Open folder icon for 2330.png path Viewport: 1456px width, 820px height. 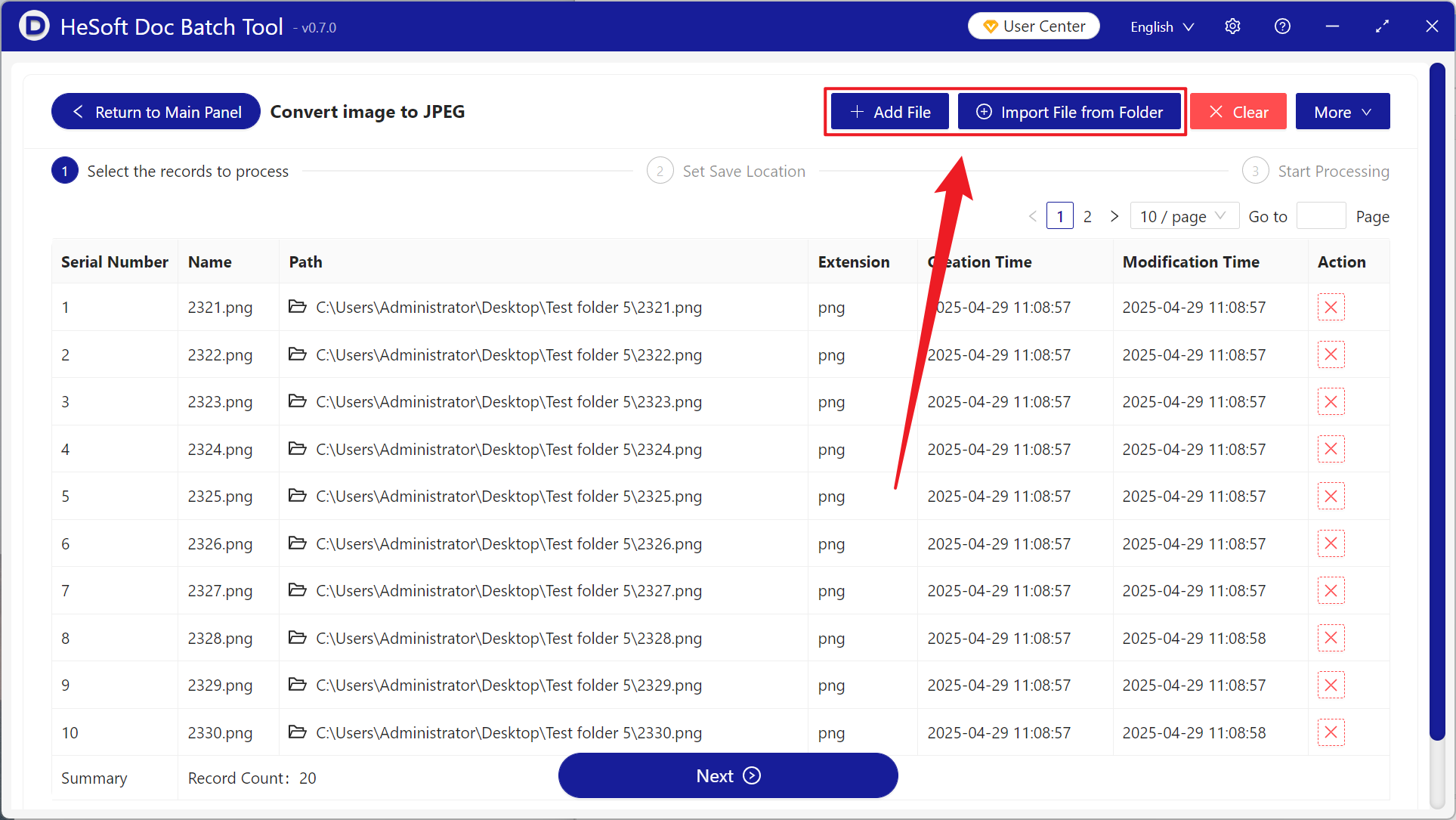tap(298, 732)
